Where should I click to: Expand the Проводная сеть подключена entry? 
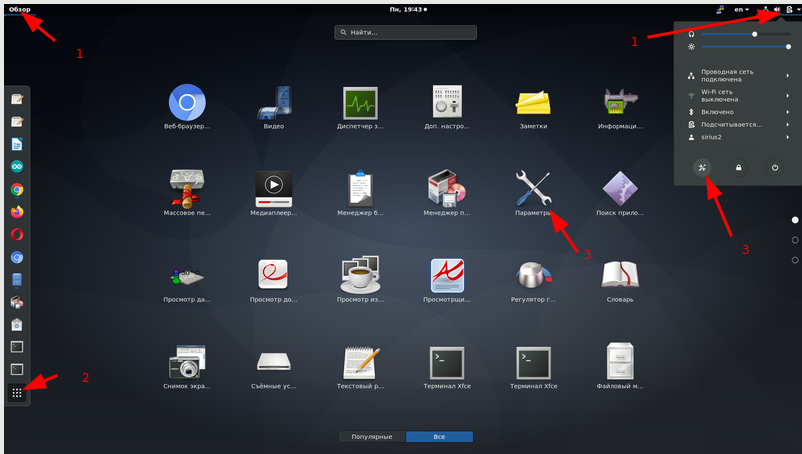(x=740, y=76)
